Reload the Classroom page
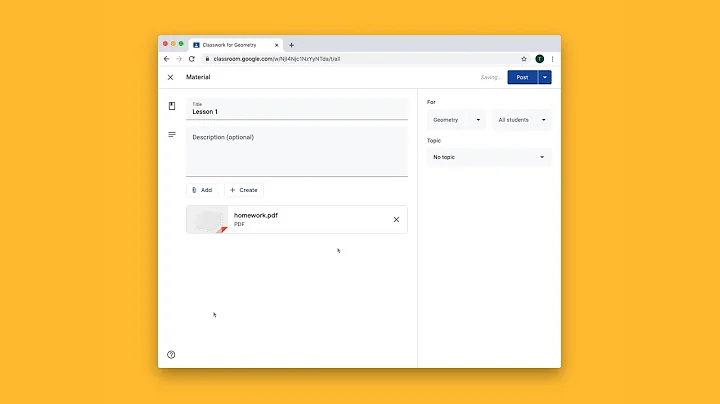Screen dimensions: 720x404 [x=192, y=59]
